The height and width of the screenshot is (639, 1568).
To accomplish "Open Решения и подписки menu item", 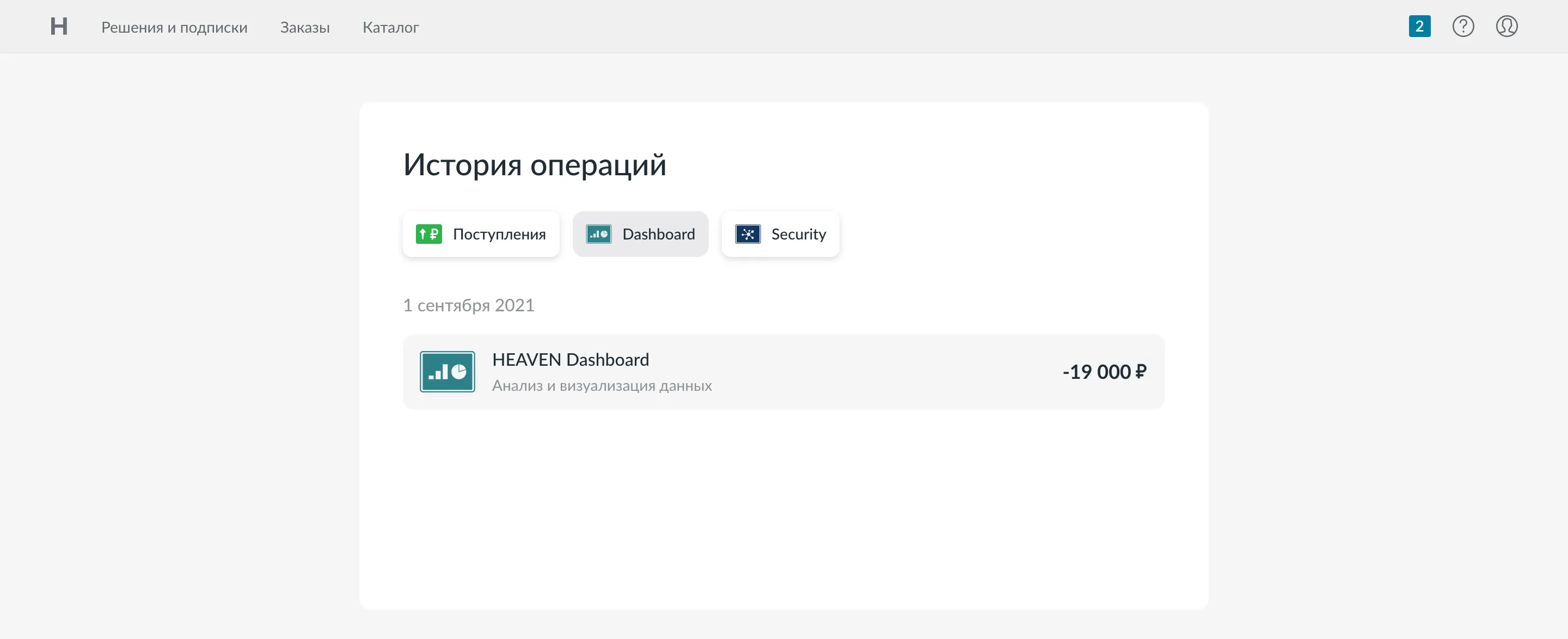I will click(174, 27).
